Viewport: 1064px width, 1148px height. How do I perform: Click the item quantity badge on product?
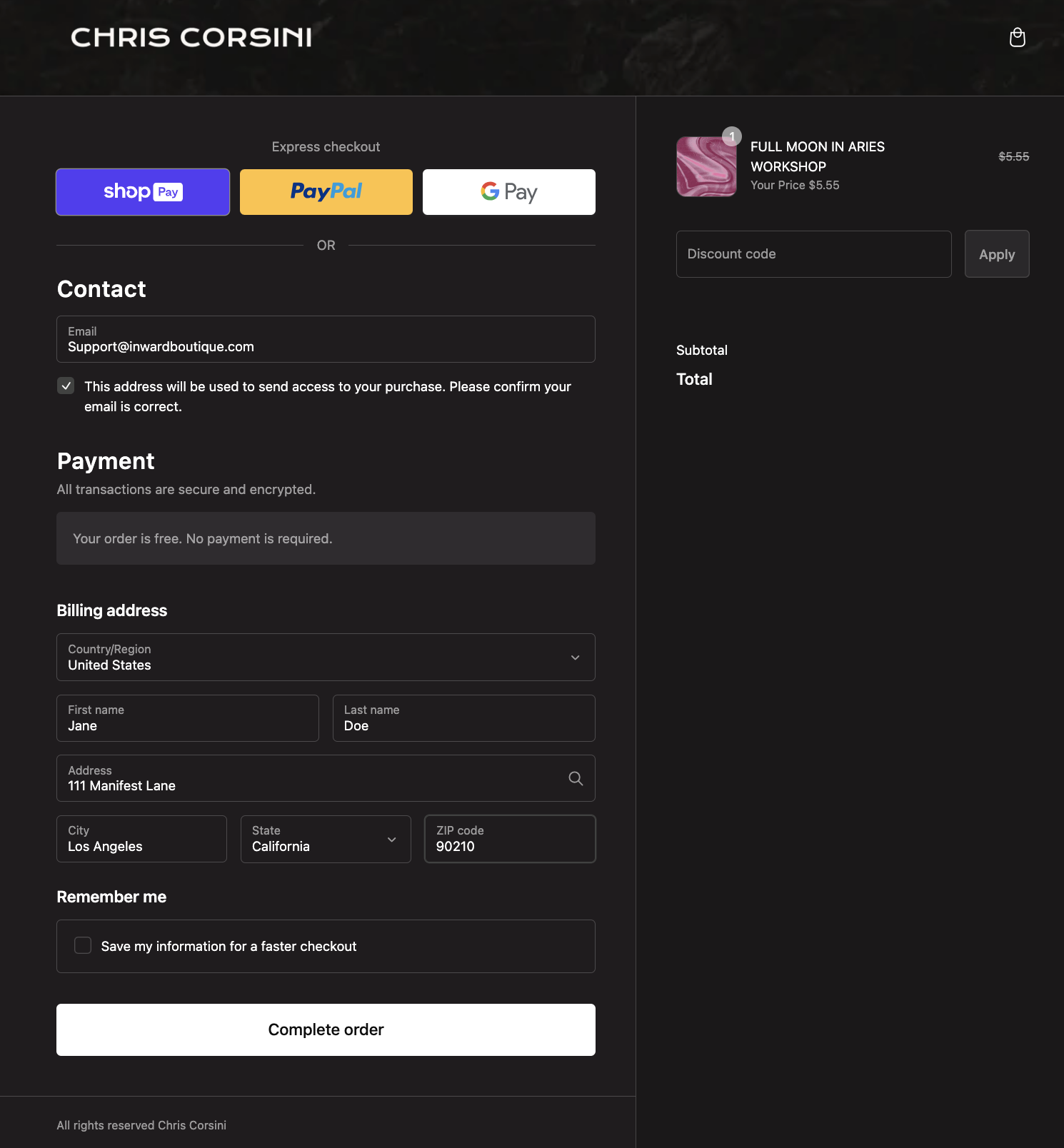tap(732, 136)
